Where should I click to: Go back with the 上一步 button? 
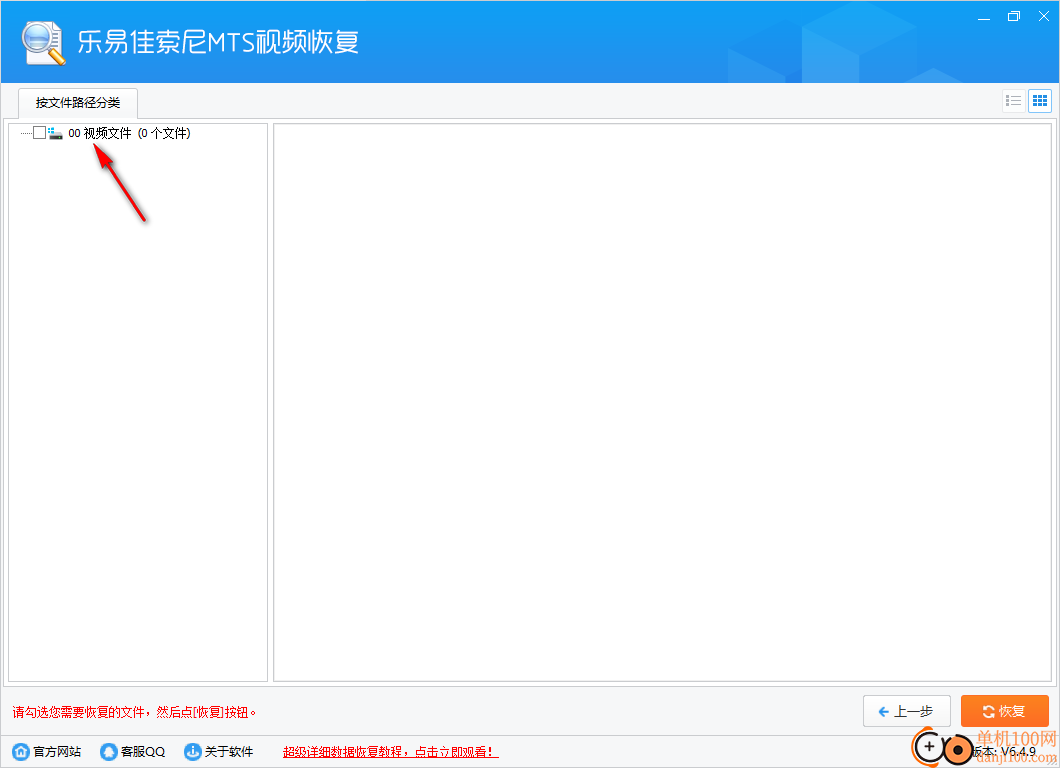[x=907, y=711]
